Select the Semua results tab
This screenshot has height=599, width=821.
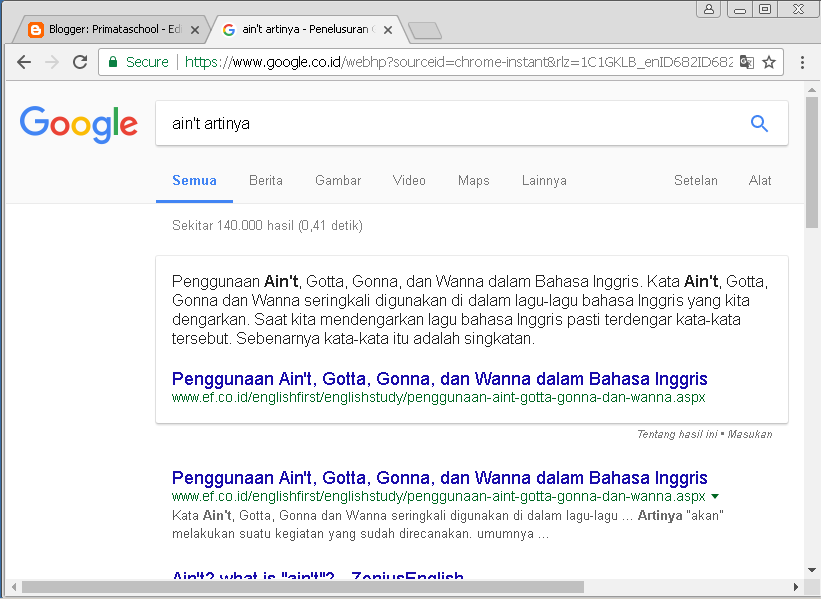[194, 181]
